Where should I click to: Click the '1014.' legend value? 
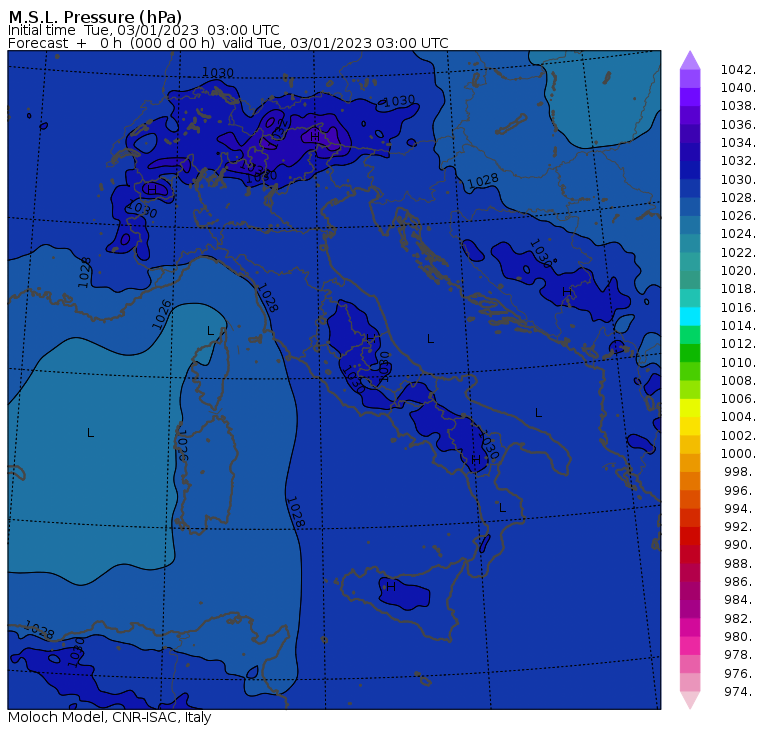[x=738, y=325]
